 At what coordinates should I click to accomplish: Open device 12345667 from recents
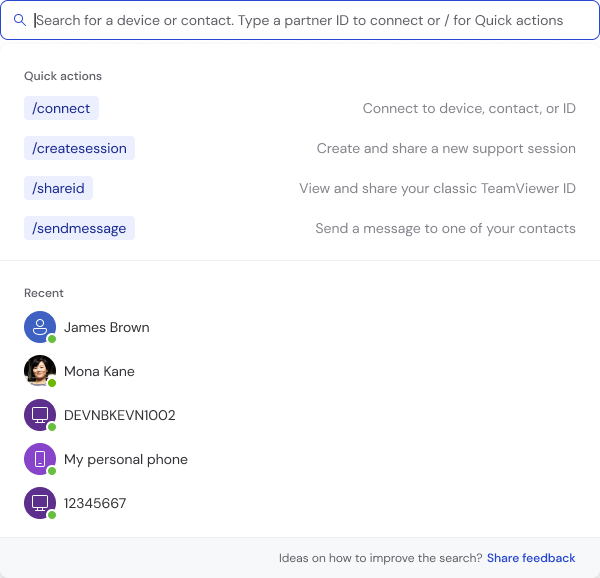tap(95, 503)
